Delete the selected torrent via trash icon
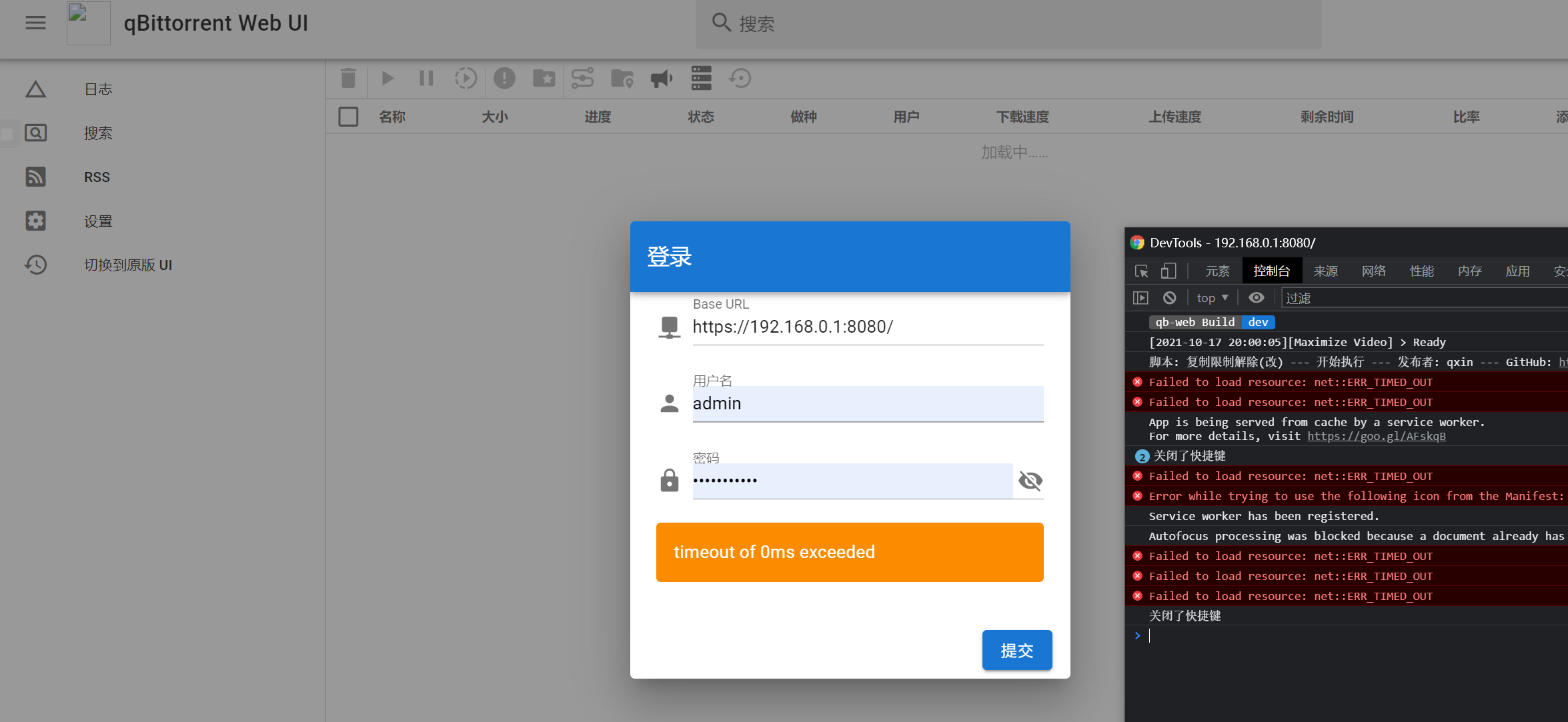The height and width of the screenshot is (722, 1568). tap(347, 78)
